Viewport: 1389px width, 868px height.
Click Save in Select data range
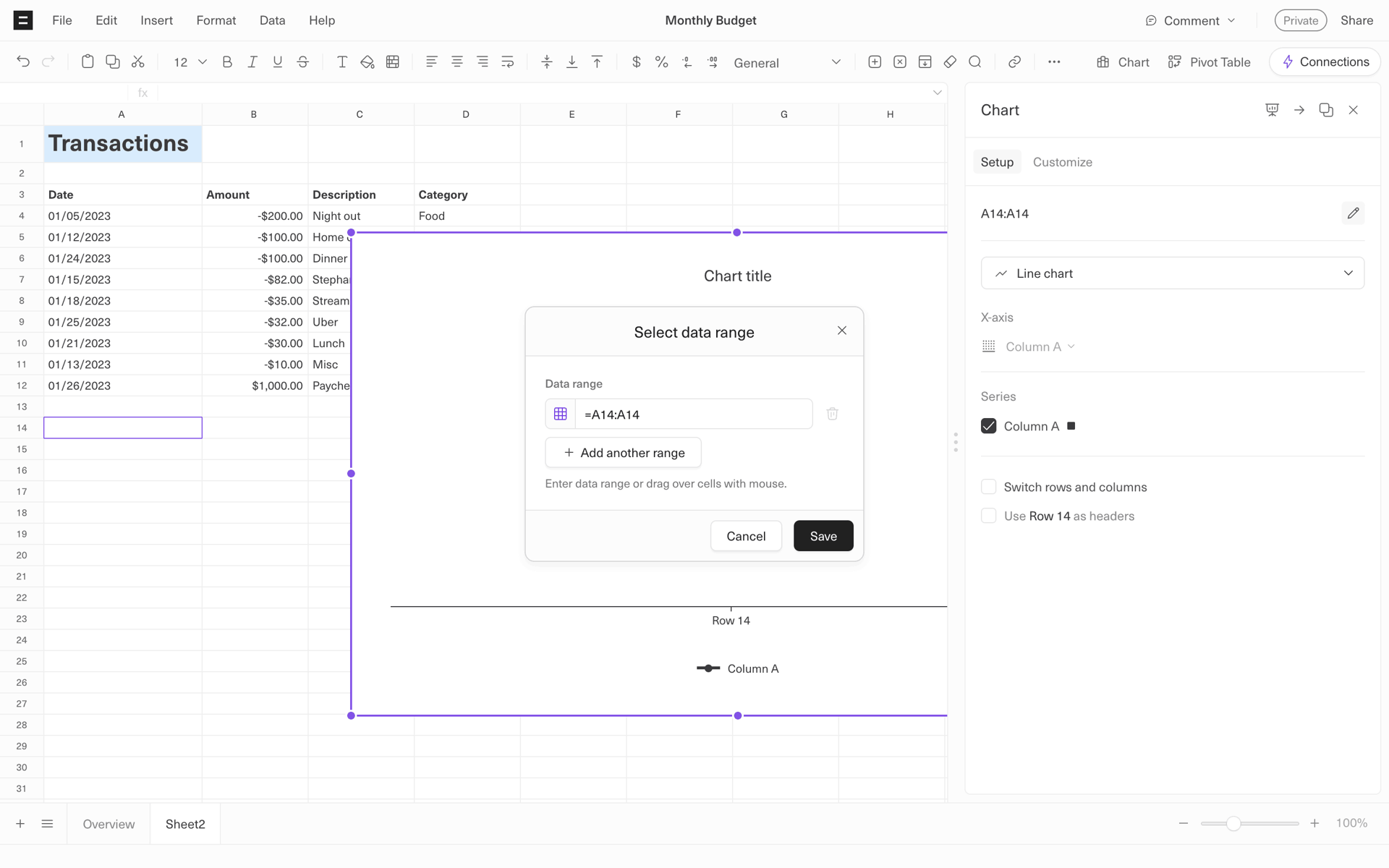pos(823,536)
